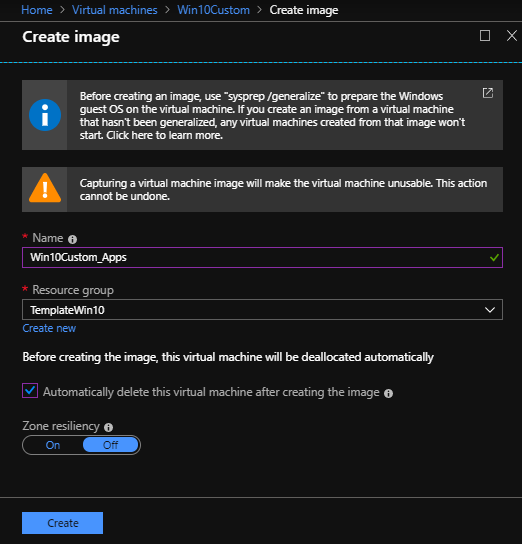Viewport: 522px width, 544px height.
Task: Expand the Resource group dropdown arrow
Action: click(x=490, y=310)
